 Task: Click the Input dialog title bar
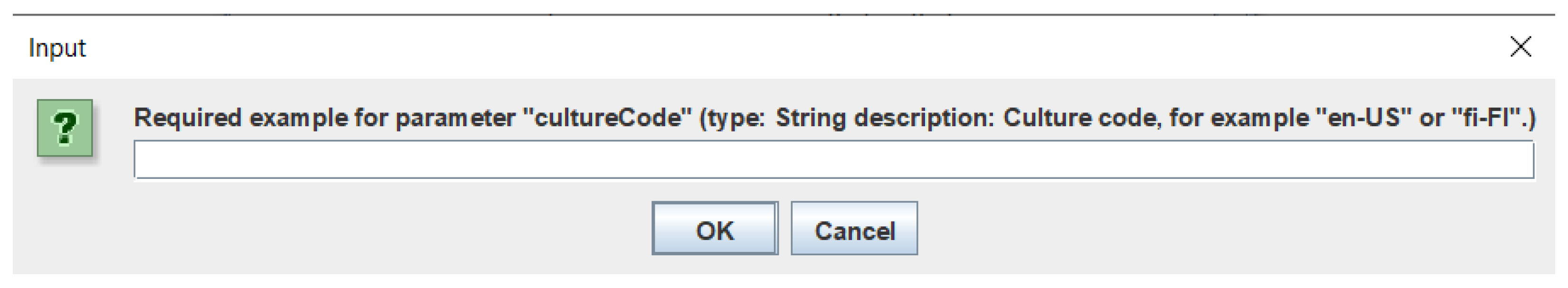730,47
